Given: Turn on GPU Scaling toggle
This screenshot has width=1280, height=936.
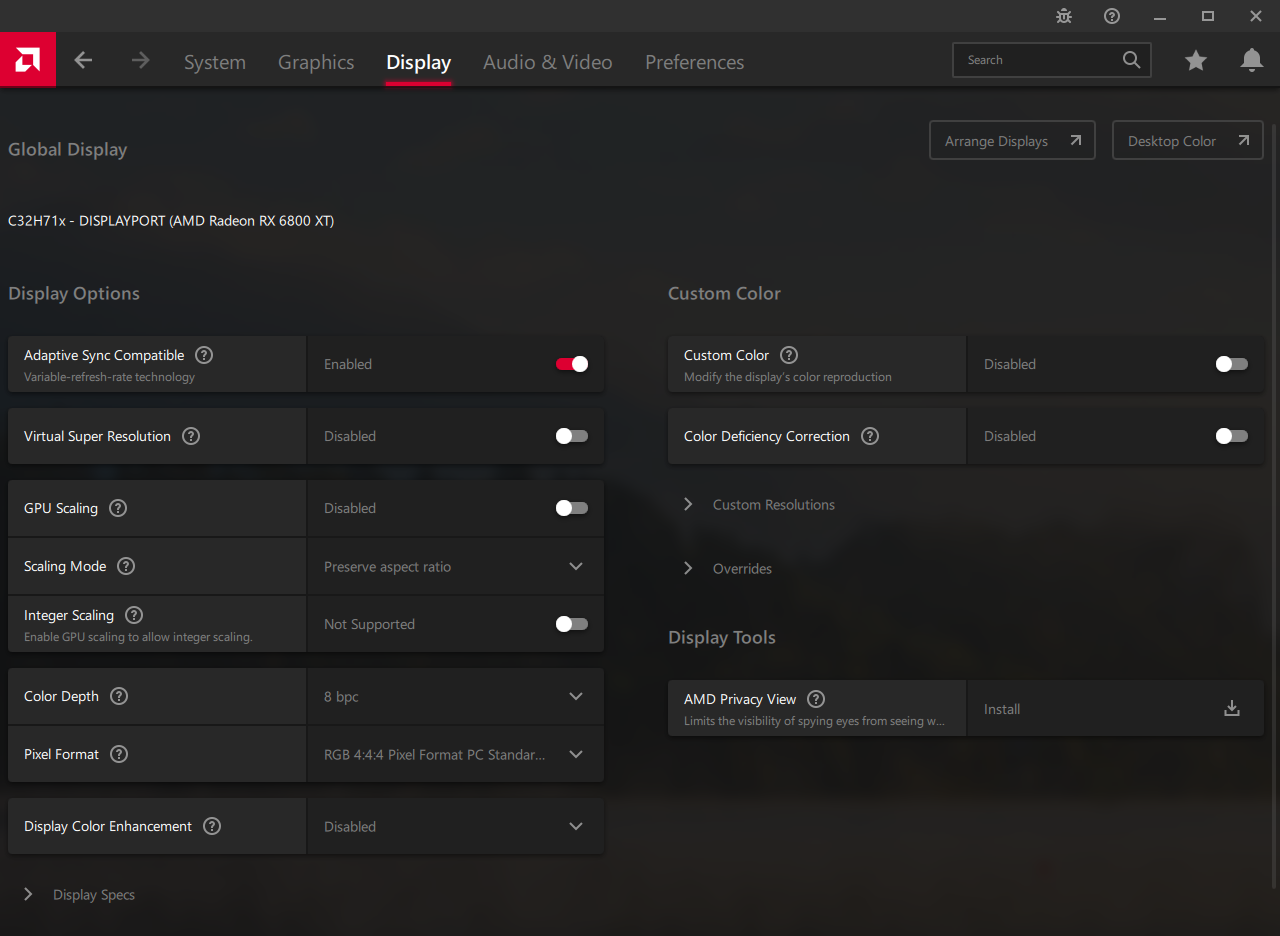Looking at the screenshot, I should pos(572,508).
